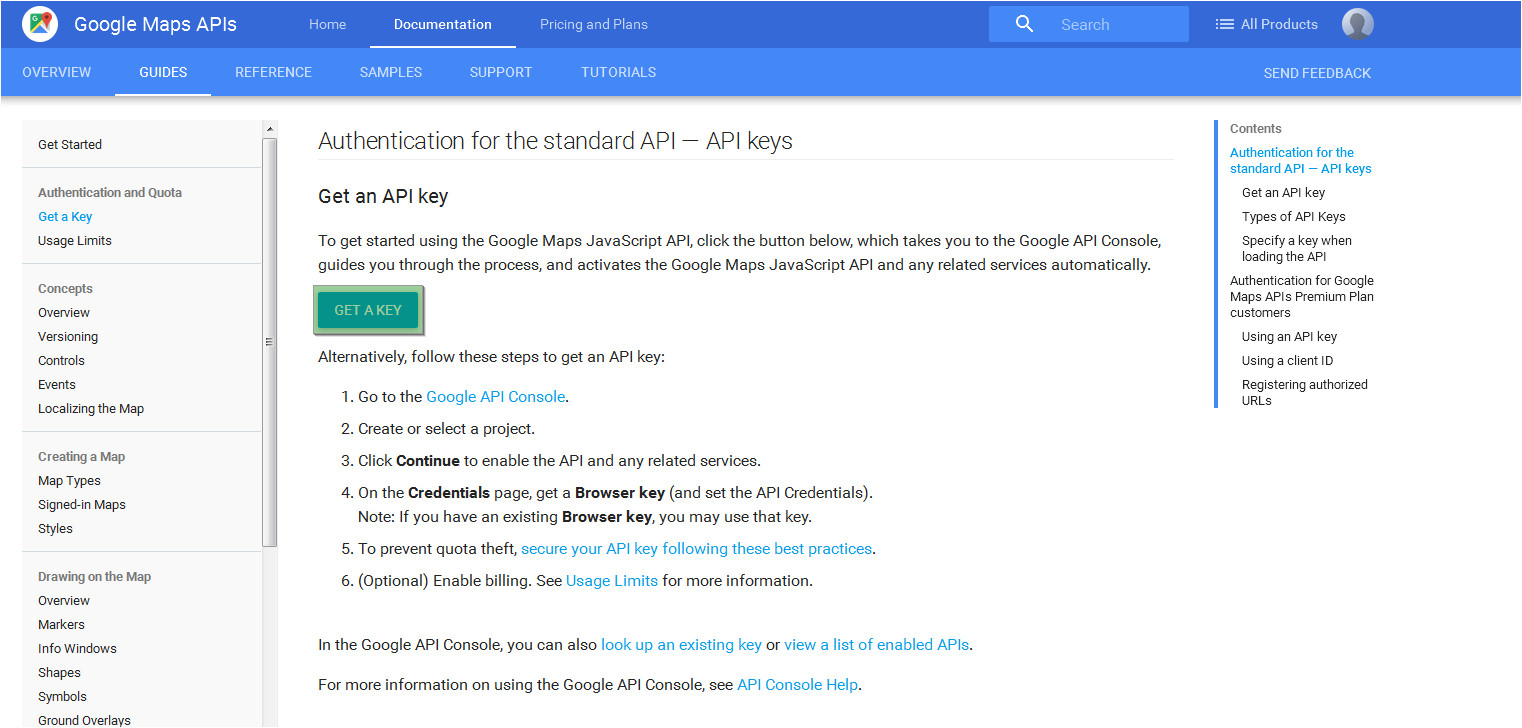Viewport: 1522px width, 728px height.
Task: Click SEND FEEDBACK
Action: 1317,73
